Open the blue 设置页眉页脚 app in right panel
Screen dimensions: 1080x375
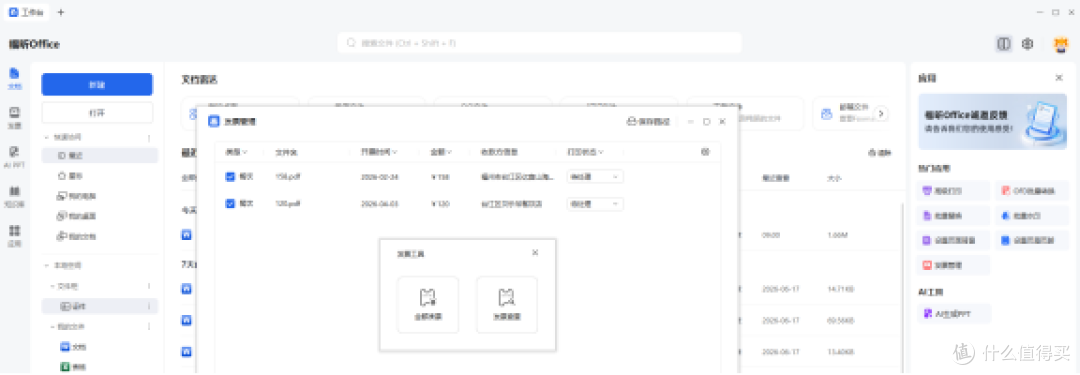(1032, 241)
